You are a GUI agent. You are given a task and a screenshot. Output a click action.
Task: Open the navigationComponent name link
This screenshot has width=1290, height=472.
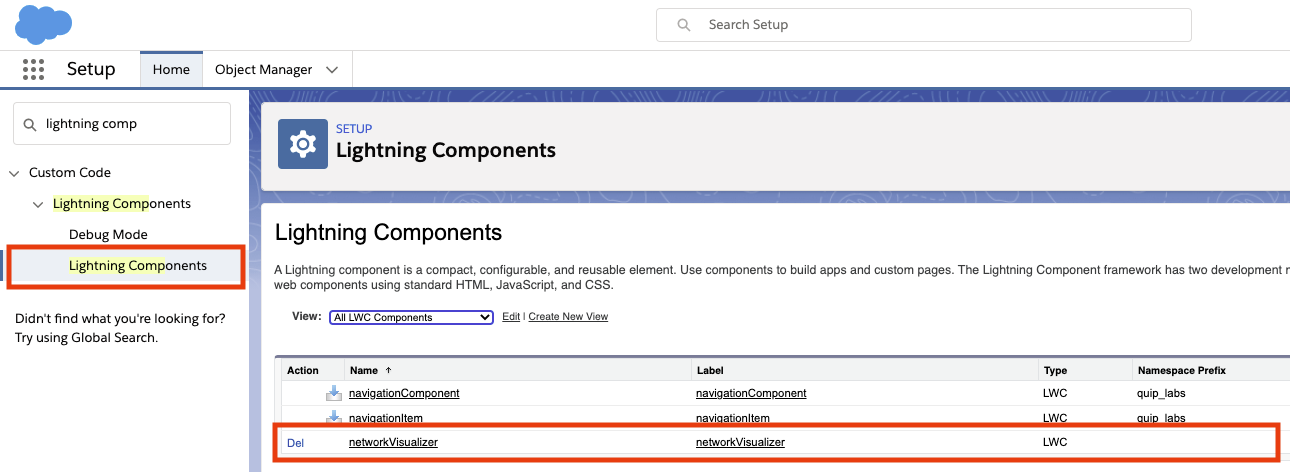tap(404, 393)
